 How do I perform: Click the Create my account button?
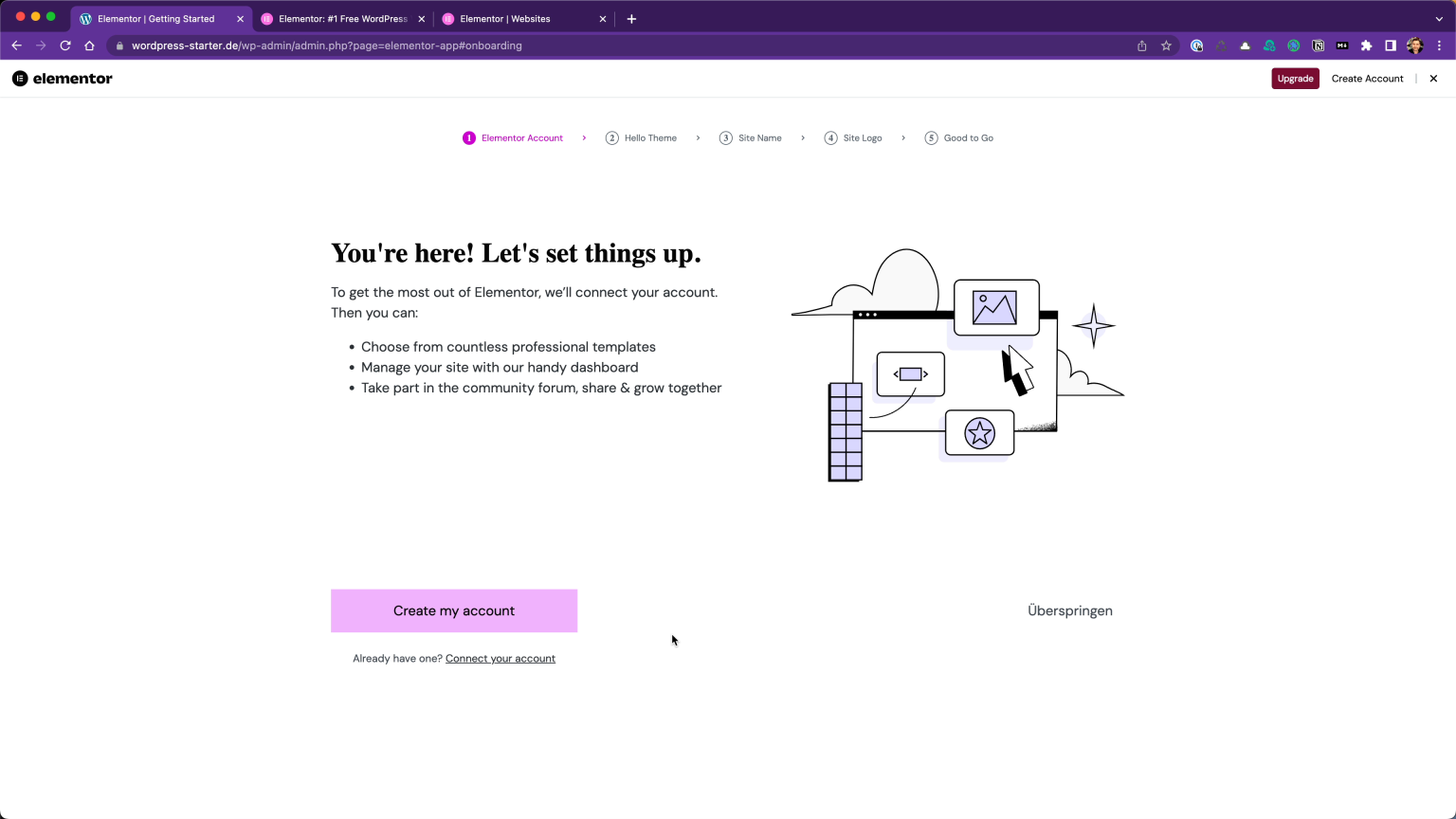[x=453, y=610]
